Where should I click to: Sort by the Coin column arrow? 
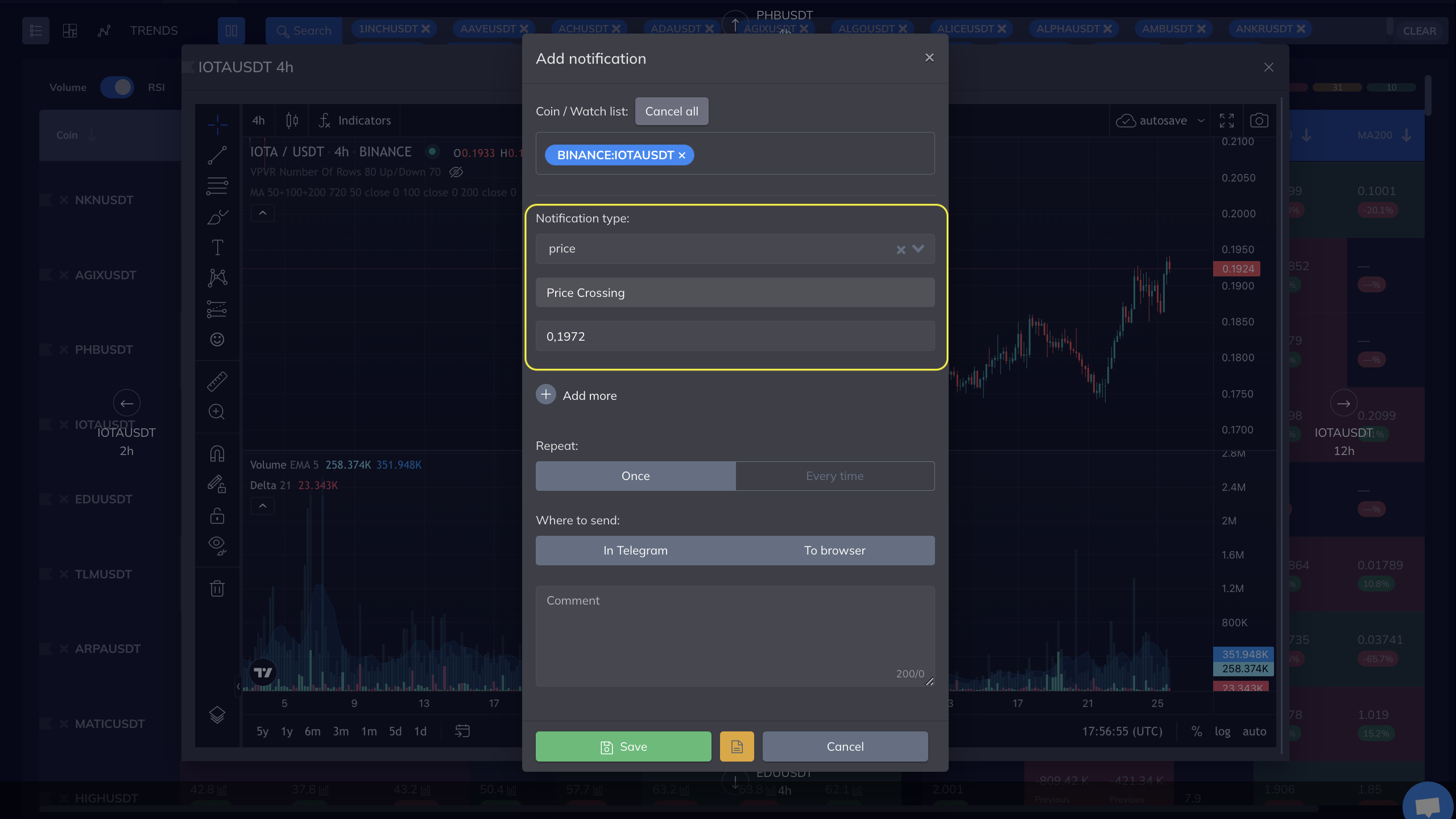(91, 135)
